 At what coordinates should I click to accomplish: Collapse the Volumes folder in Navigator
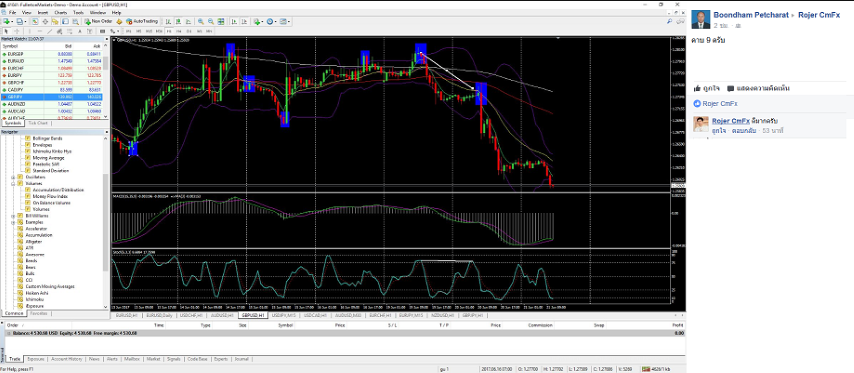[x=13, y=184]
